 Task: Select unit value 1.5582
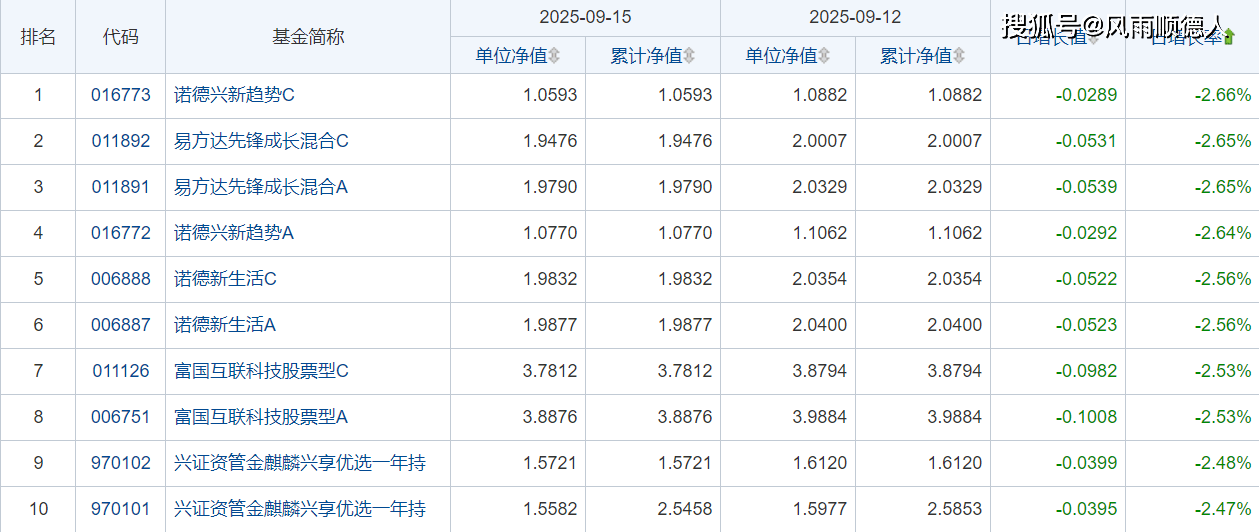coord(550,509)
